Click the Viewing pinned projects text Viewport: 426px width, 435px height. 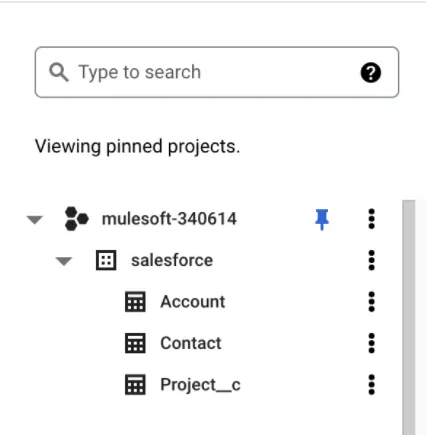(137, 147)
